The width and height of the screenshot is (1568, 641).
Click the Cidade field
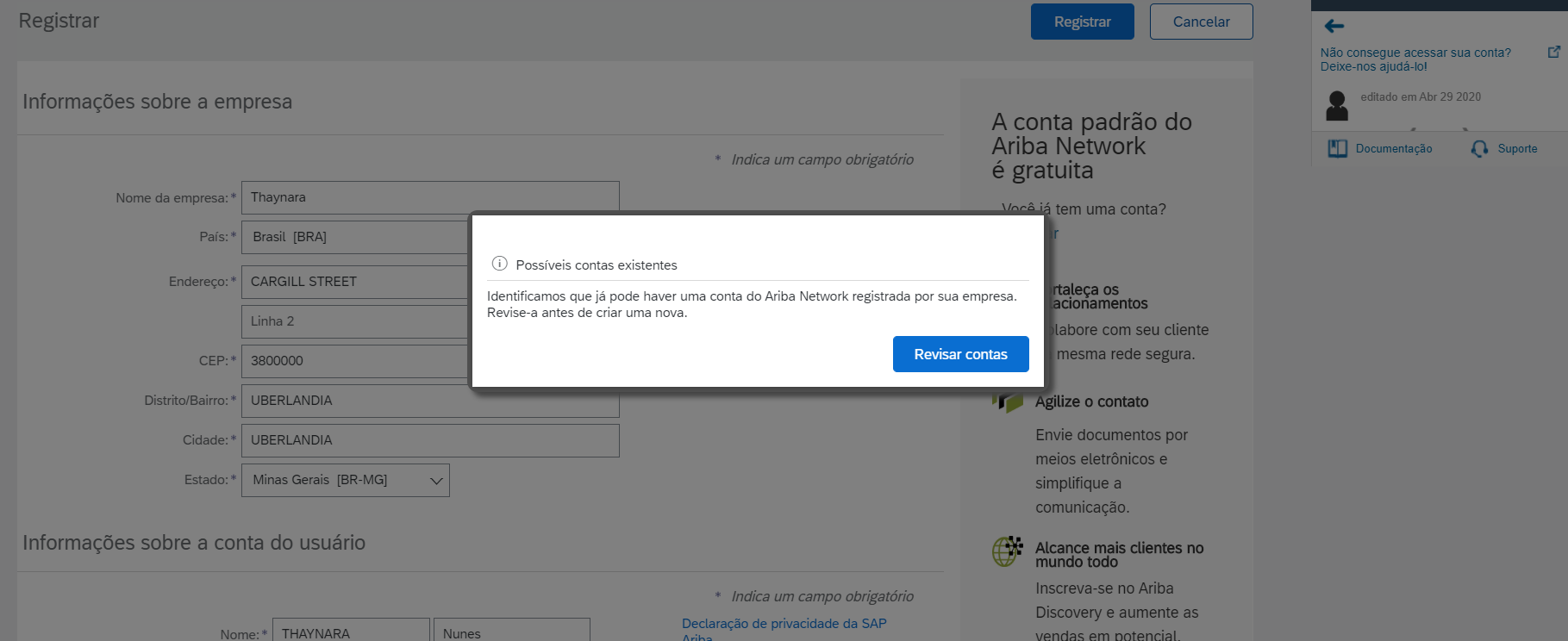pos(430,440)
